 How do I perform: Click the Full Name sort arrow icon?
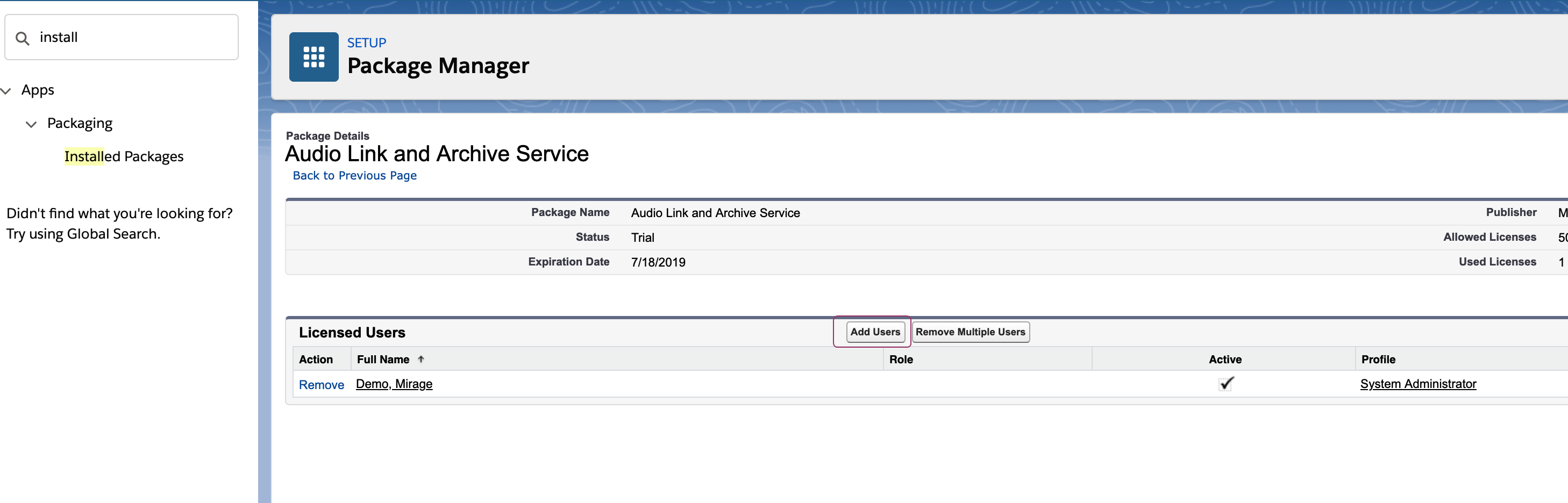(x=420, y=359)
